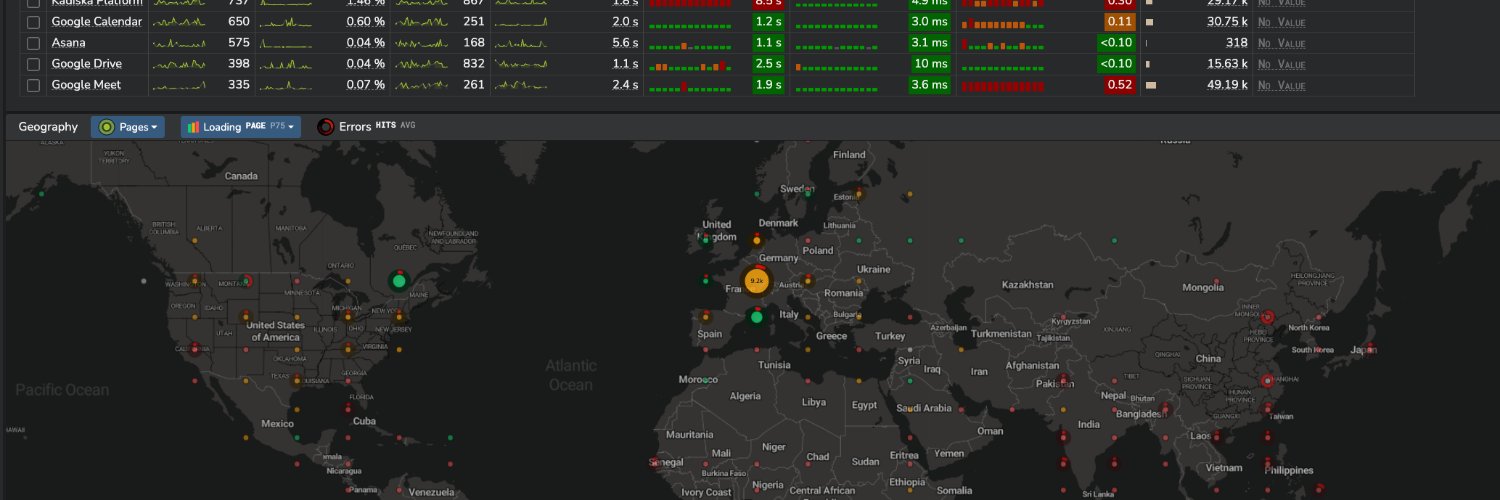Open the Google Calendar application name
Screen dimensions: 1500x500
[97, 22]
